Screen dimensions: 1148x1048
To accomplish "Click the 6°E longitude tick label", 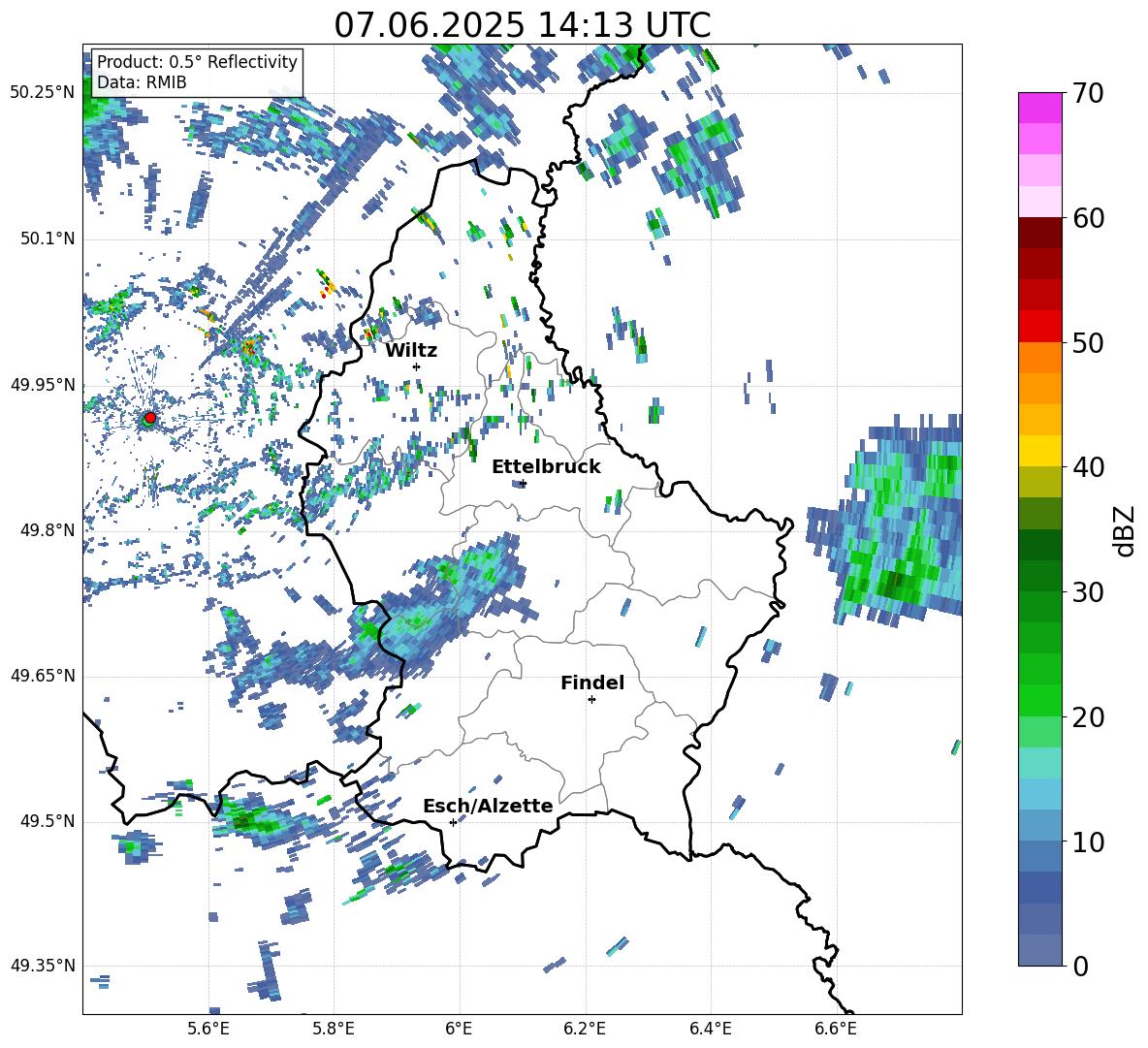I will point(459,1029).
